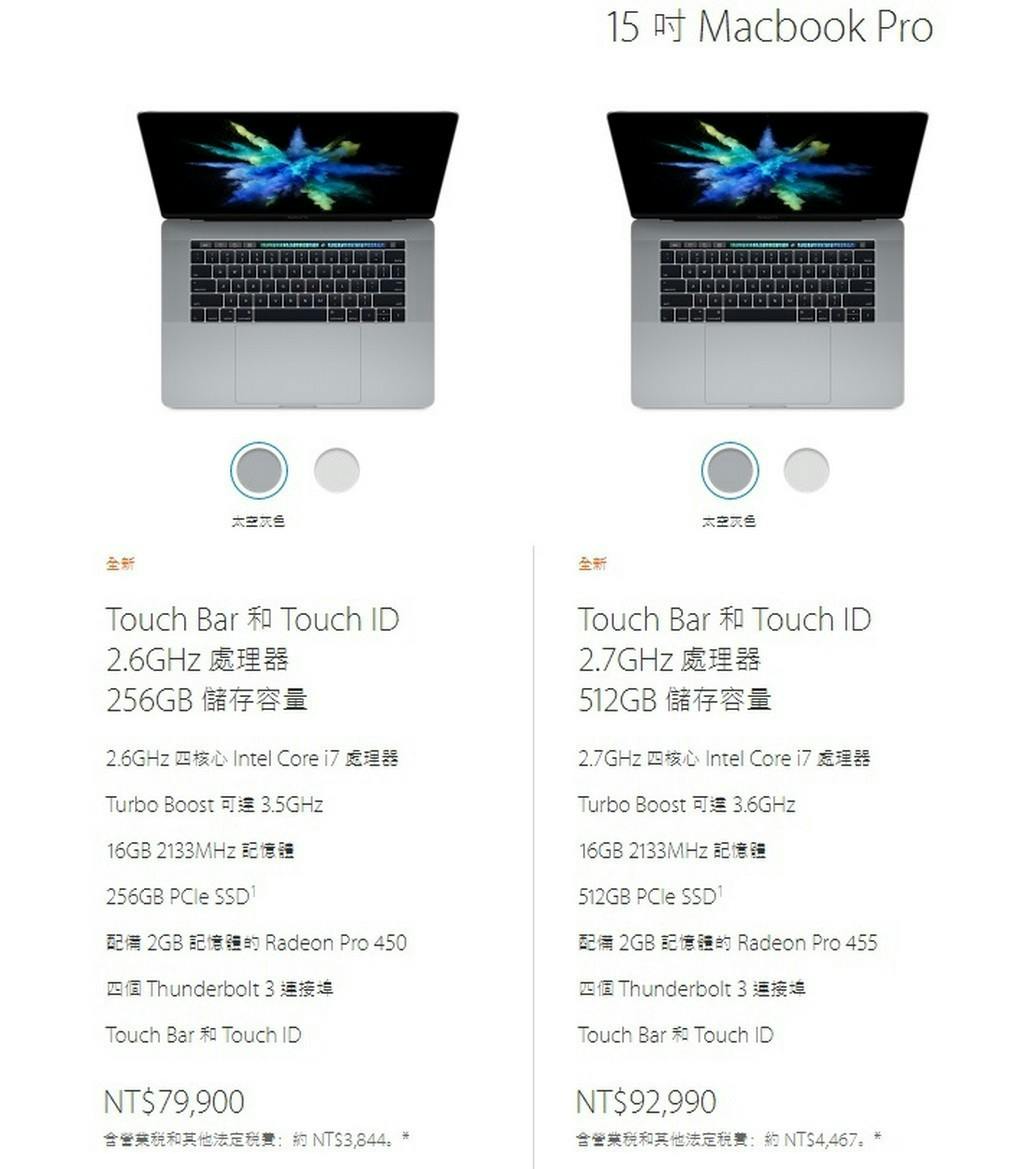Click the NT$92,990 price
The height and width of the screenshot is (1169, 1024).
point(646,1102)
